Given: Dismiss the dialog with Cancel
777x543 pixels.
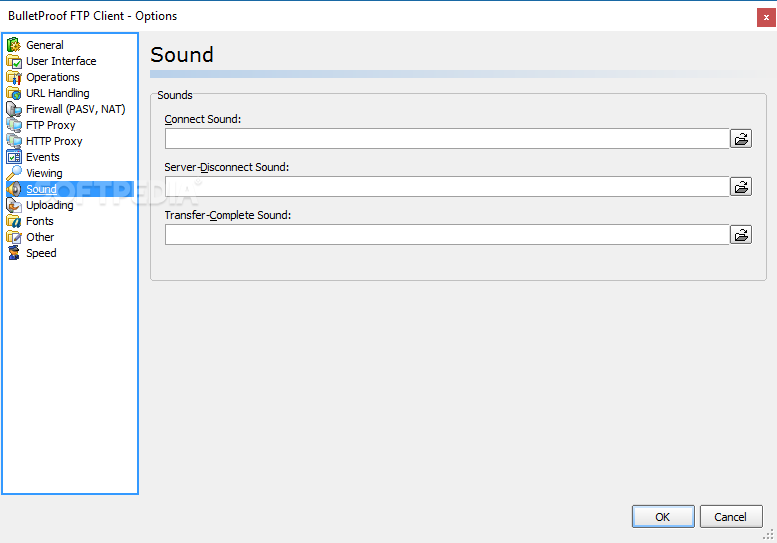Looking at the screenshot, I should (x=730, y=517).
